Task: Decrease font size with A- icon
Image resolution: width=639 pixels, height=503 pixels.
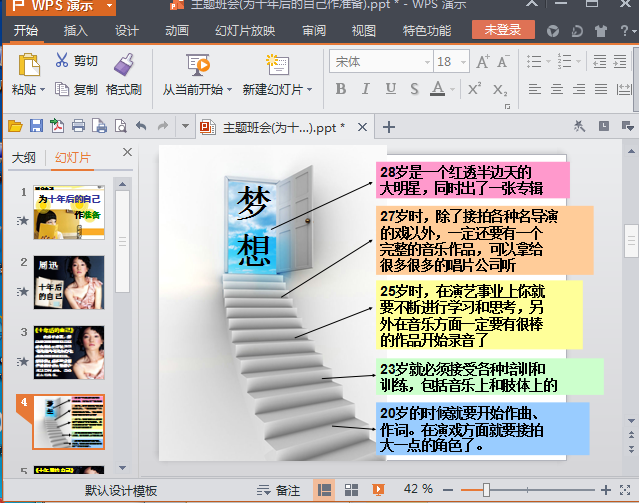Action: (x=503, y=62)
